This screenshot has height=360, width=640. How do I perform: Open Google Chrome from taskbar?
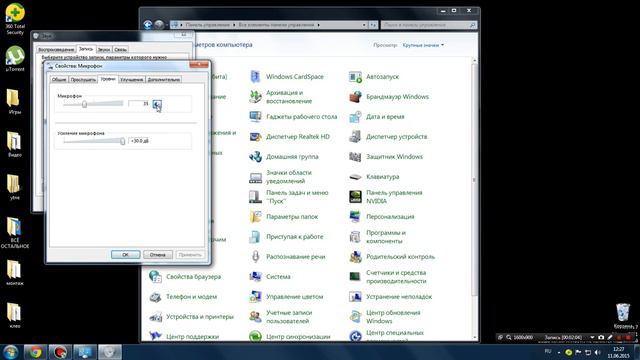(35, 352)
